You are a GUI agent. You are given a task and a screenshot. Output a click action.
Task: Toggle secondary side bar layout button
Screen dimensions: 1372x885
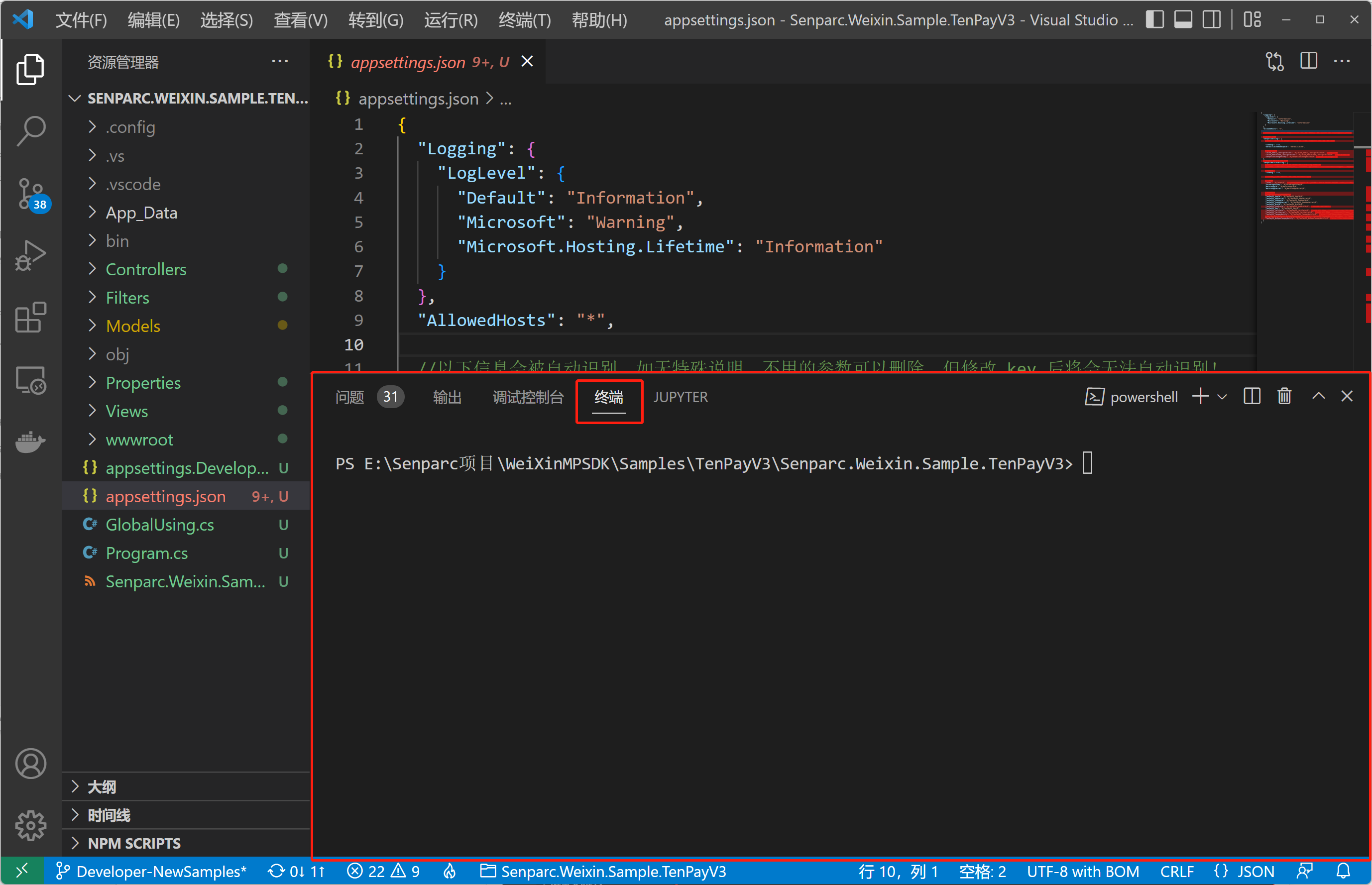coord(1212,19)
